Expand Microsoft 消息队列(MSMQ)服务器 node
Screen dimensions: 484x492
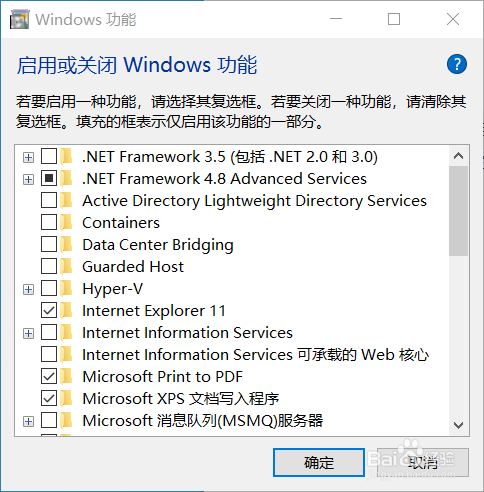tap(29, 421)
